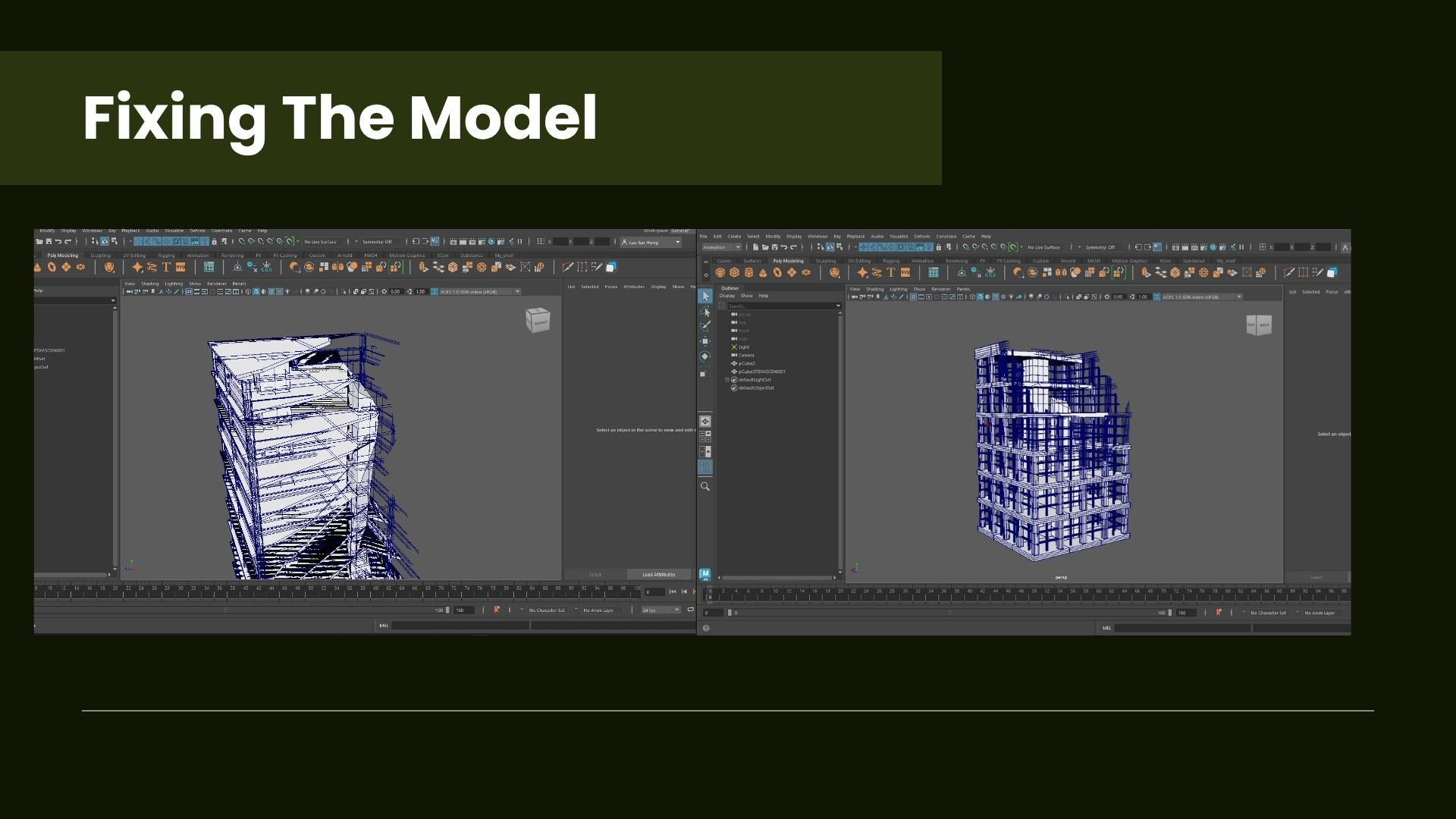
Task: Switch to Sculpting shelf tab in right window
Action: (x=826, y=261)
